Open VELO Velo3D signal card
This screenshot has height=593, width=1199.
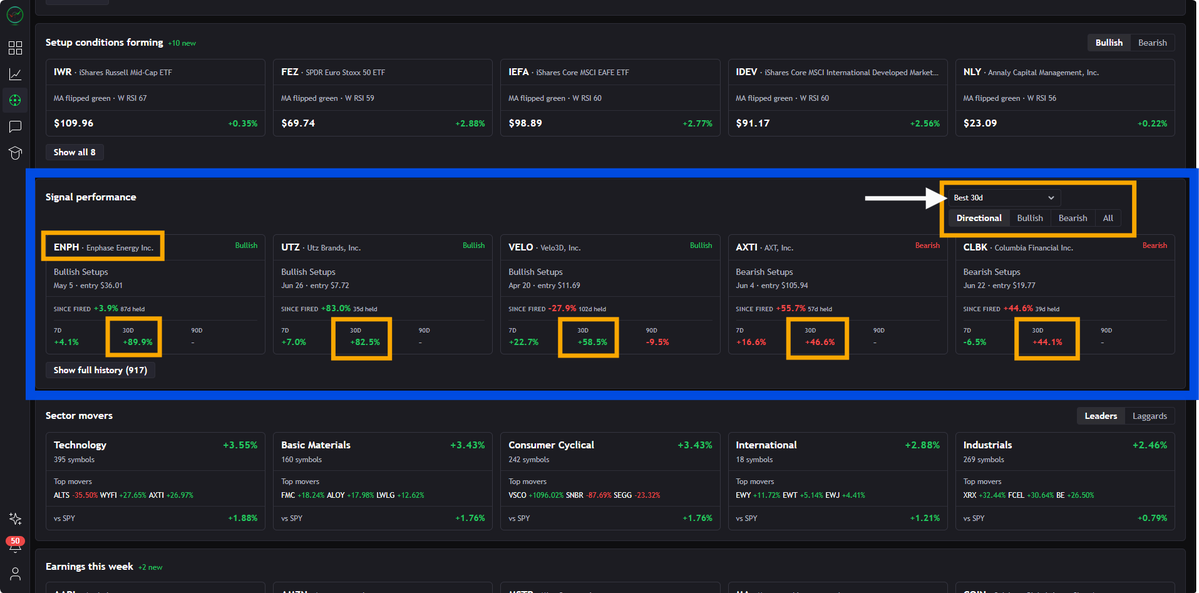click(610, 295)
